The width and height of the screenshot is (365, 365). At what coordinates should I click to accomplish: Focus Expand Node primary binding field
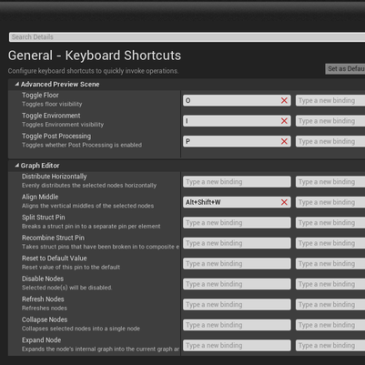237,345
